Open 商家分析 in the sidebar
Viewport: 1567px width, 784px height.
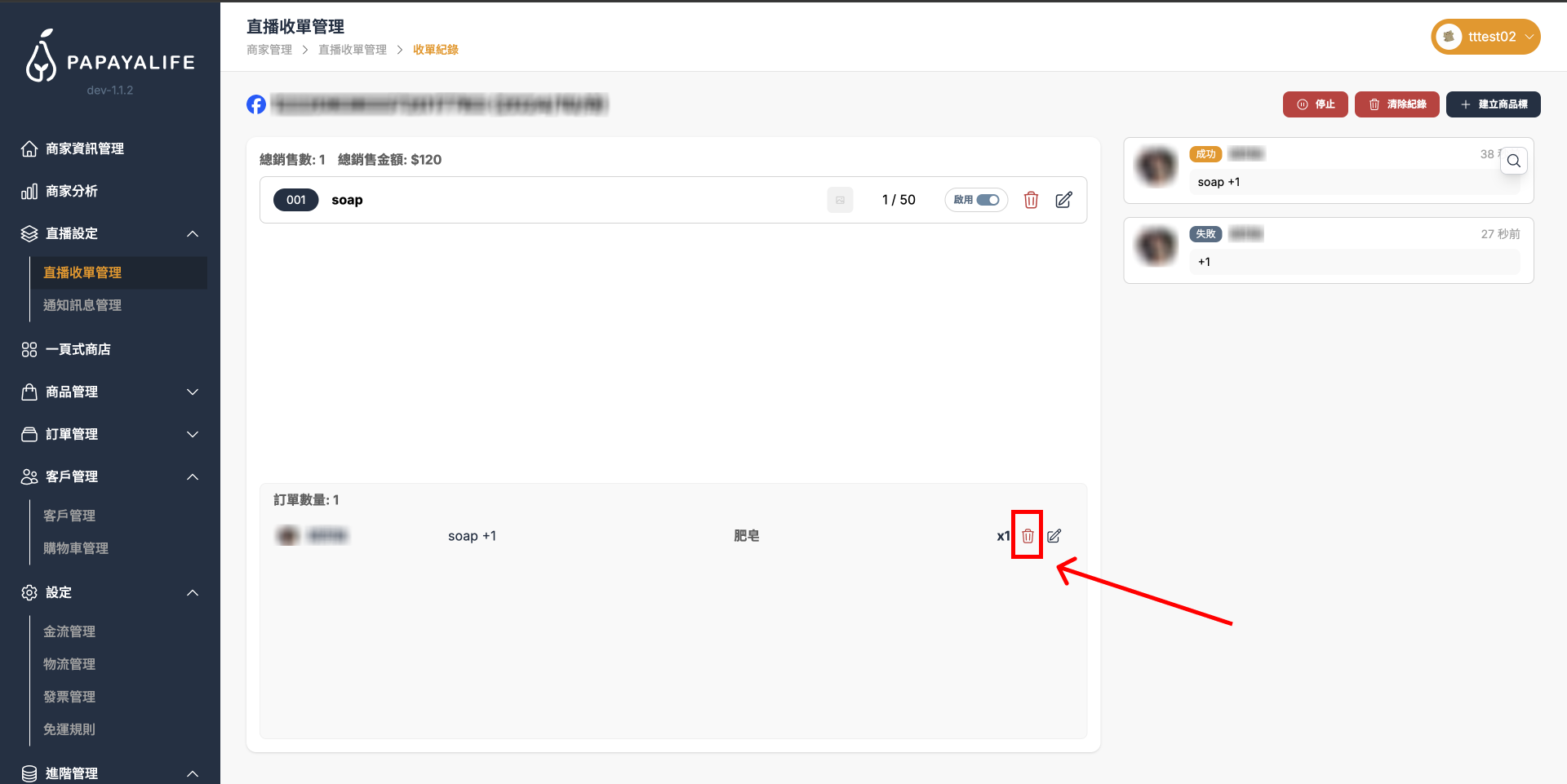[x=72, y=191]
